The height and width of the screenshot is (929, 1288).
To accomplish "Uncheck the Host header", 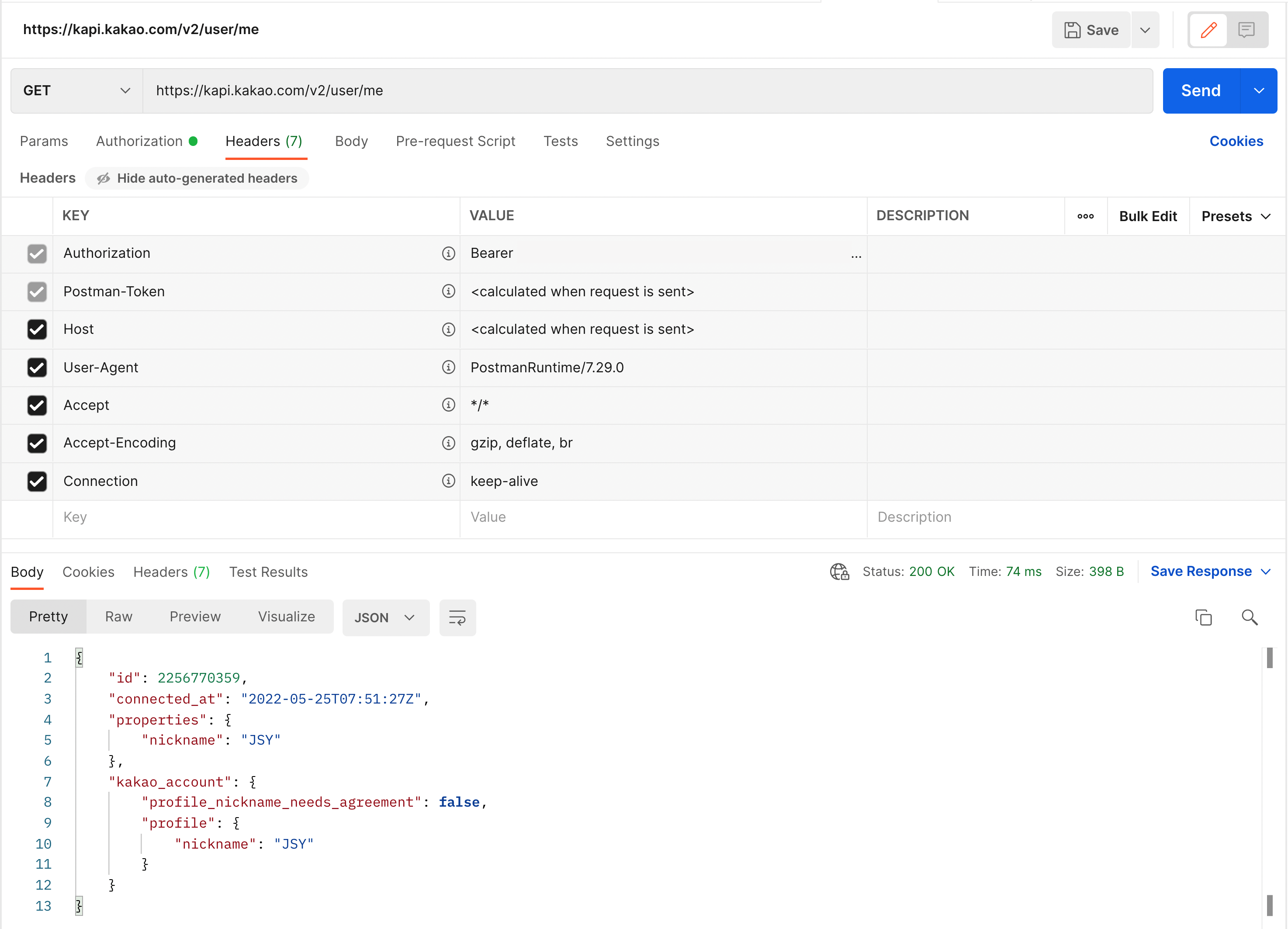I will point(37,329).
